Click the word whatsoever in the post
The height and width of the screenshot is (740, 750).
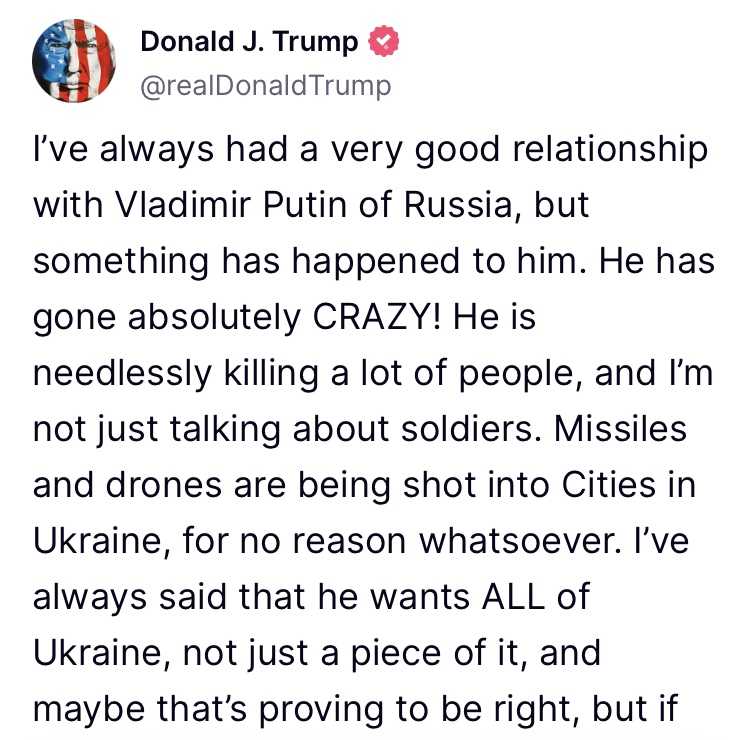[520, 541]
